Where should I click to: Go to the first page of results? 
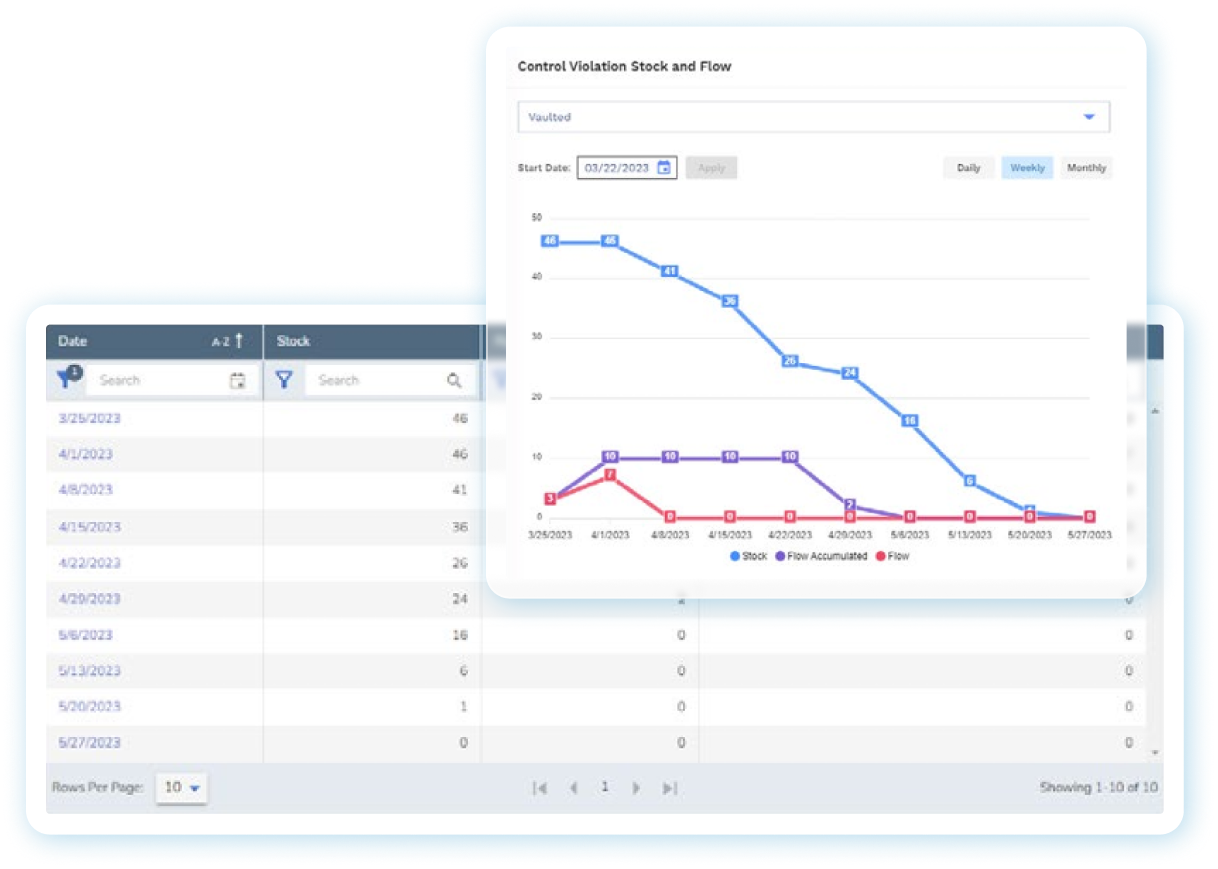pyautogui.click(x=540, y=788)
